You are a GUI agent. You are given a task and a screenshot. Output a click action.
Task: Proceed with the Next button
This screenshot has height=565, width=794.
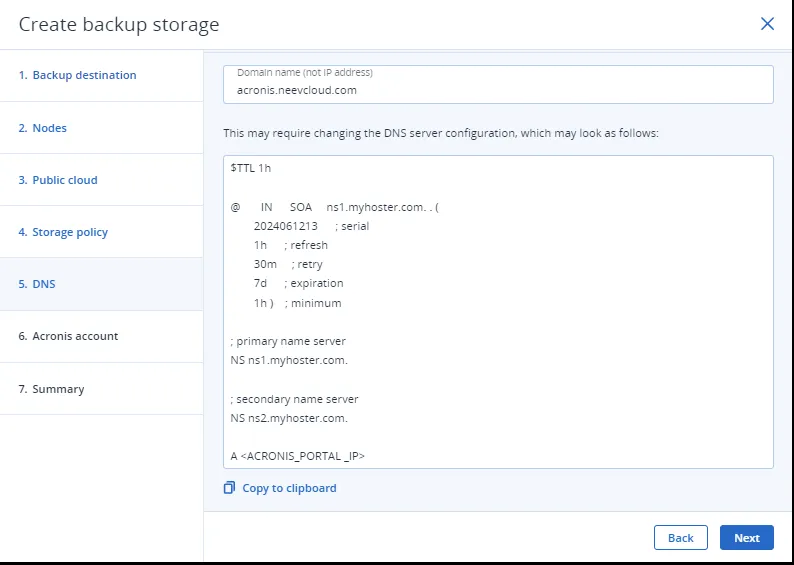pos(747,538)
